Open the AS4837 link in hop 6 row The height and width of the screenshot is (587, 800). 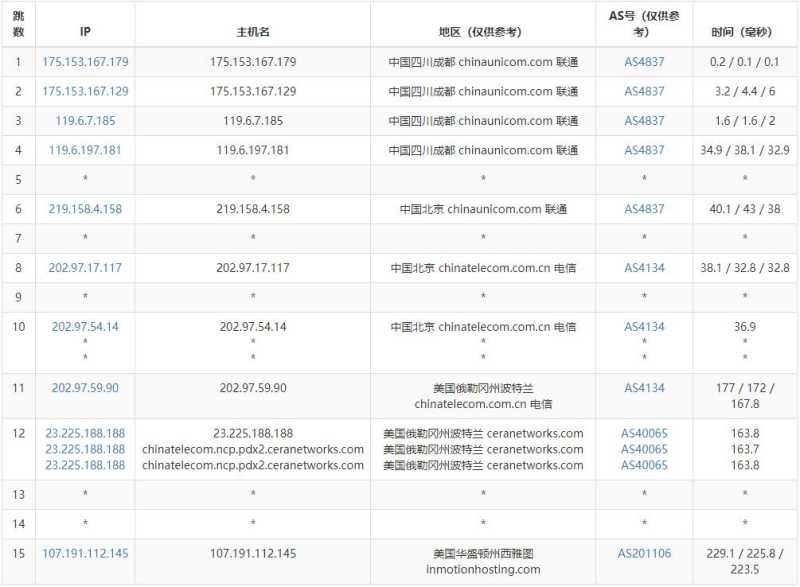(644, 209)
